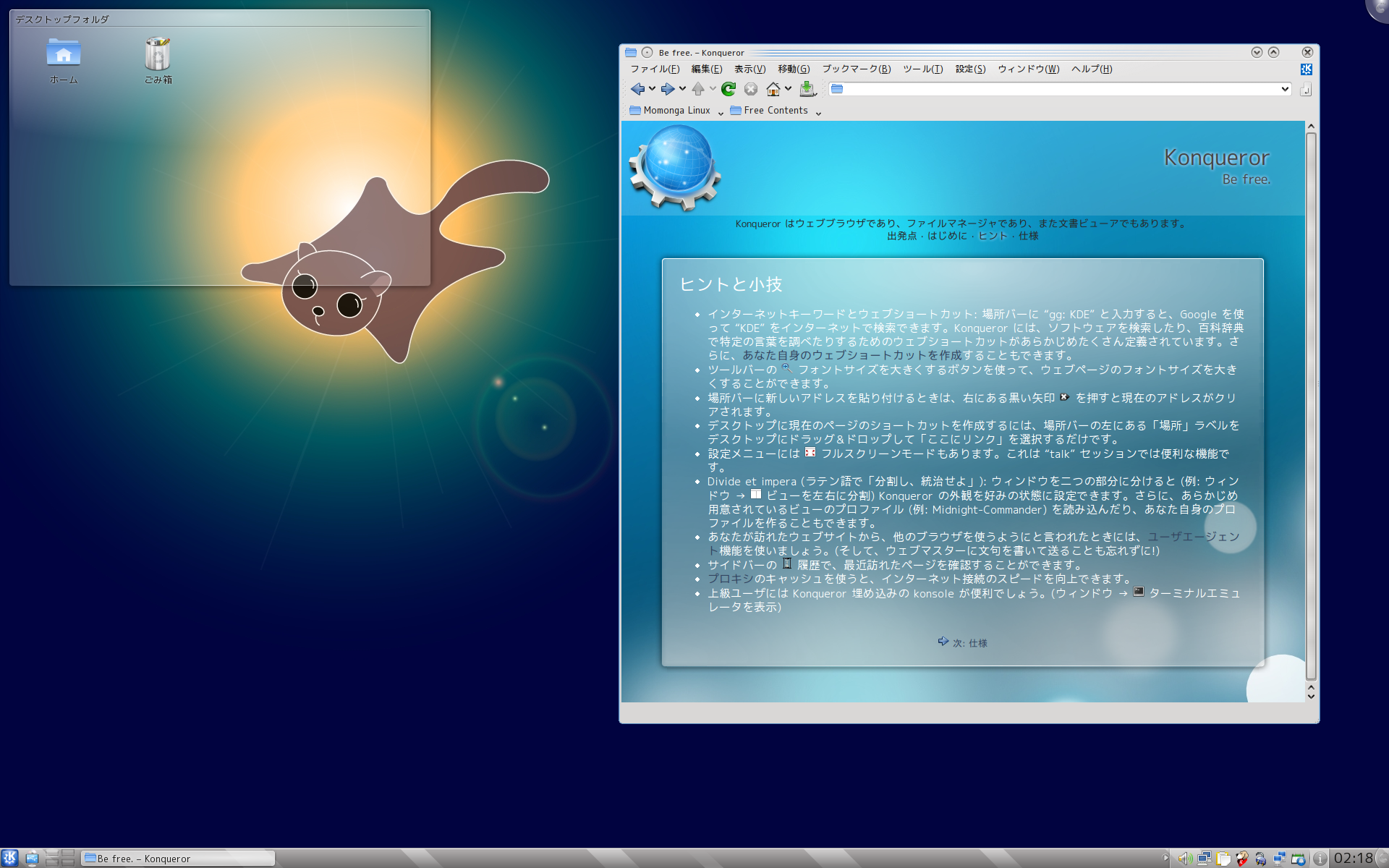The image size is (1389, 868).
Task: Expand the back history dropdown arrow
Action: 652,89
